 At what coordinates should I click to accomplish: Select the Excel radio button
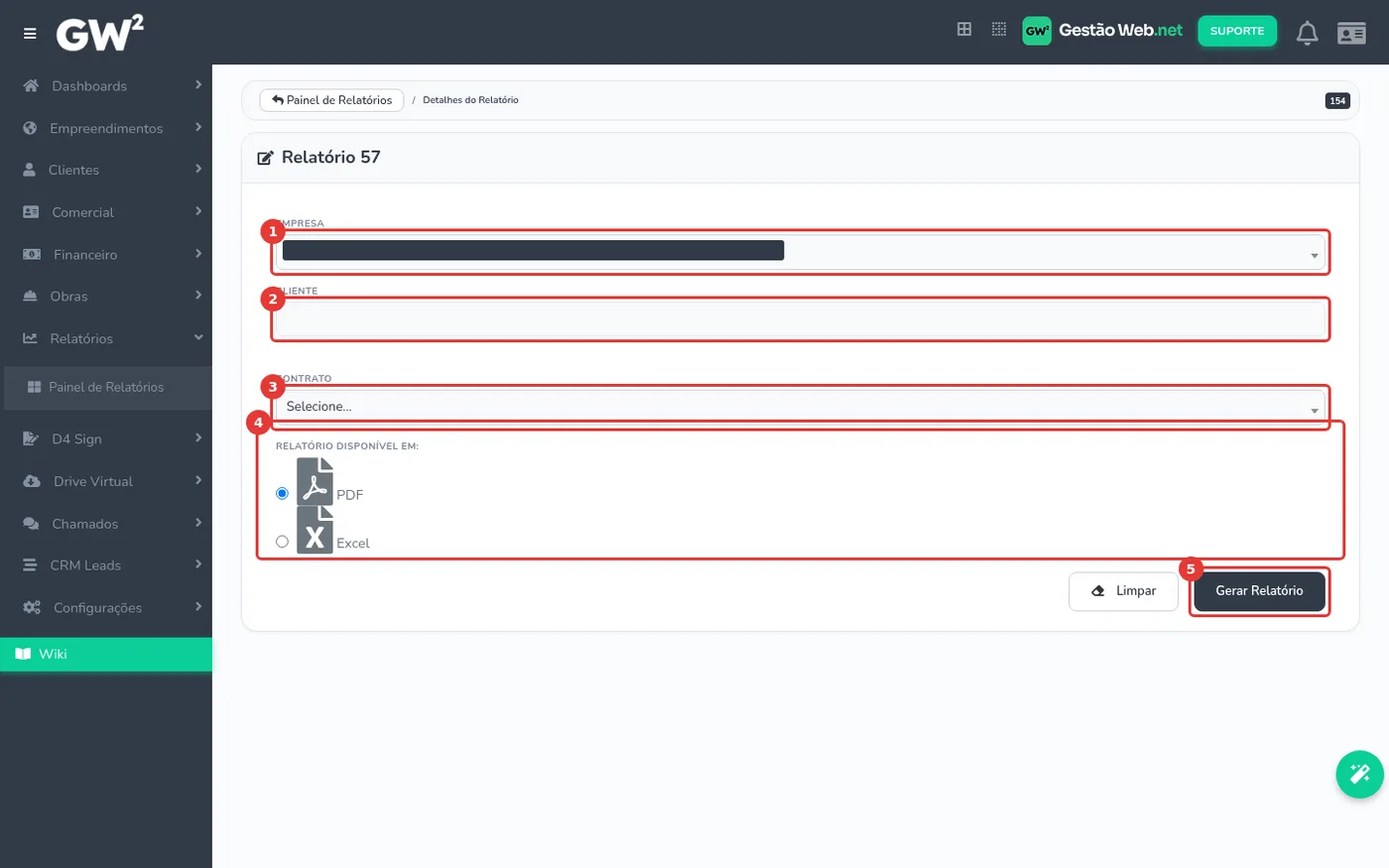point(283,542)
